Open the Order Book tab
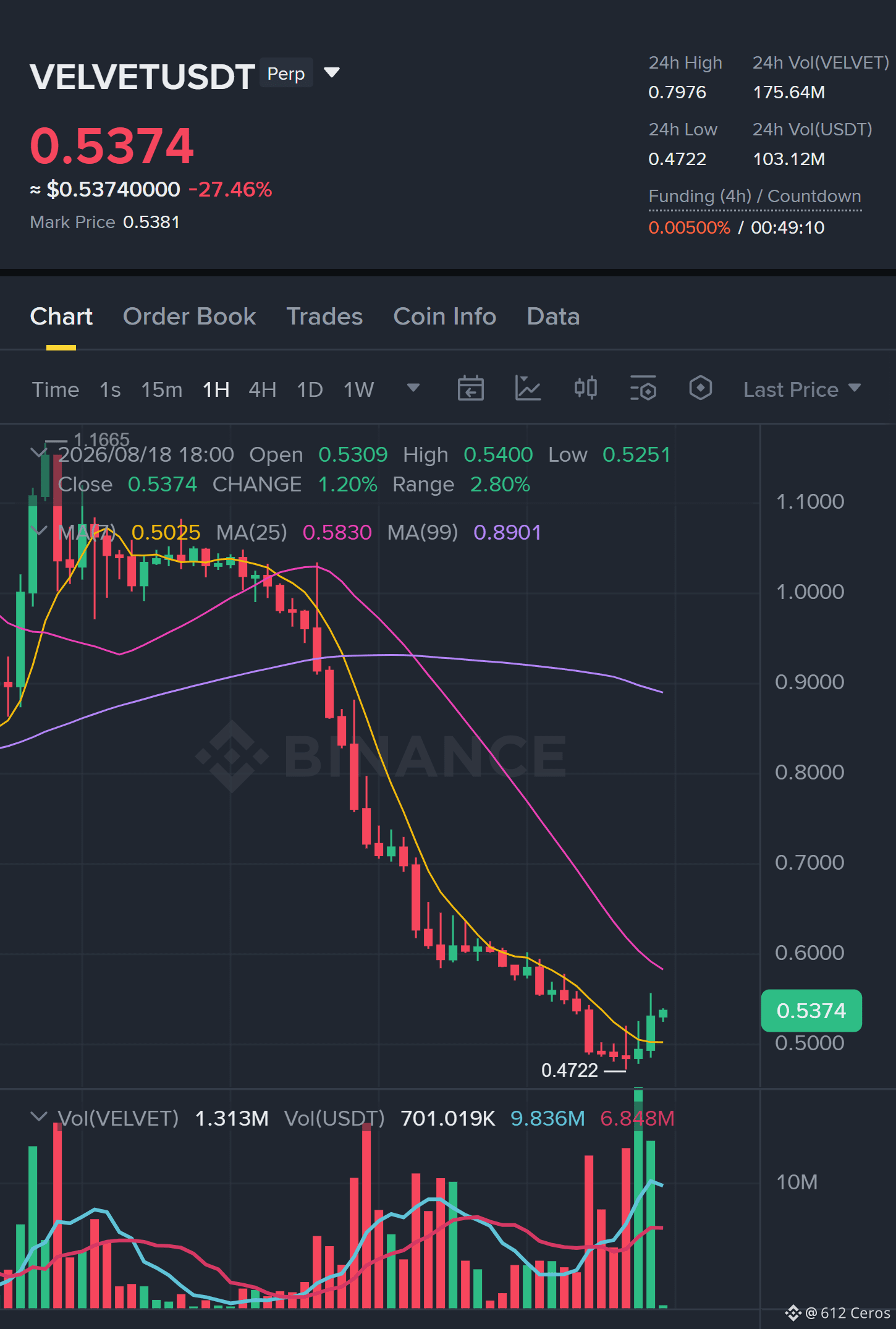Image resolution: width=896 pixels, height=1329 pixels. 189,316
